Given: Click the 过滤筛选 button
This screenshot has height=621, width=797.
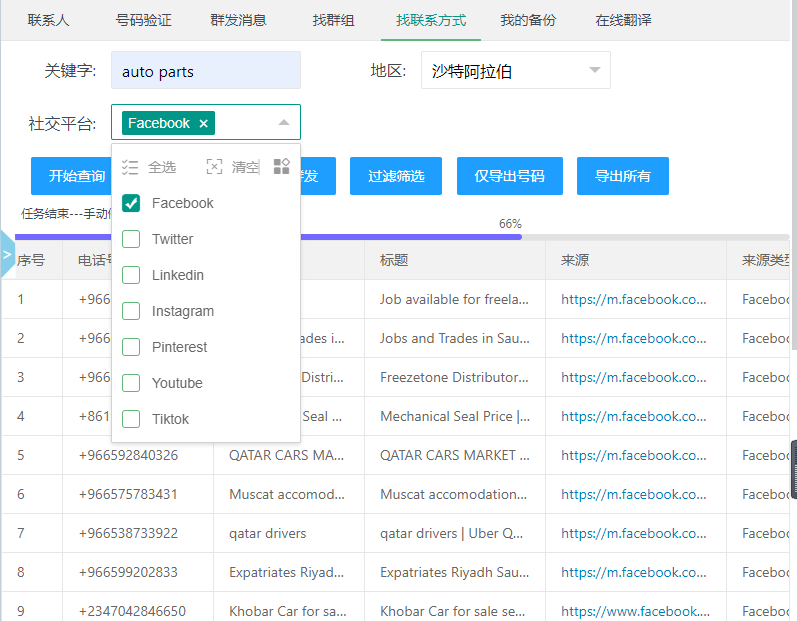Looking at the screenshot, I should [x=396, y=176].
